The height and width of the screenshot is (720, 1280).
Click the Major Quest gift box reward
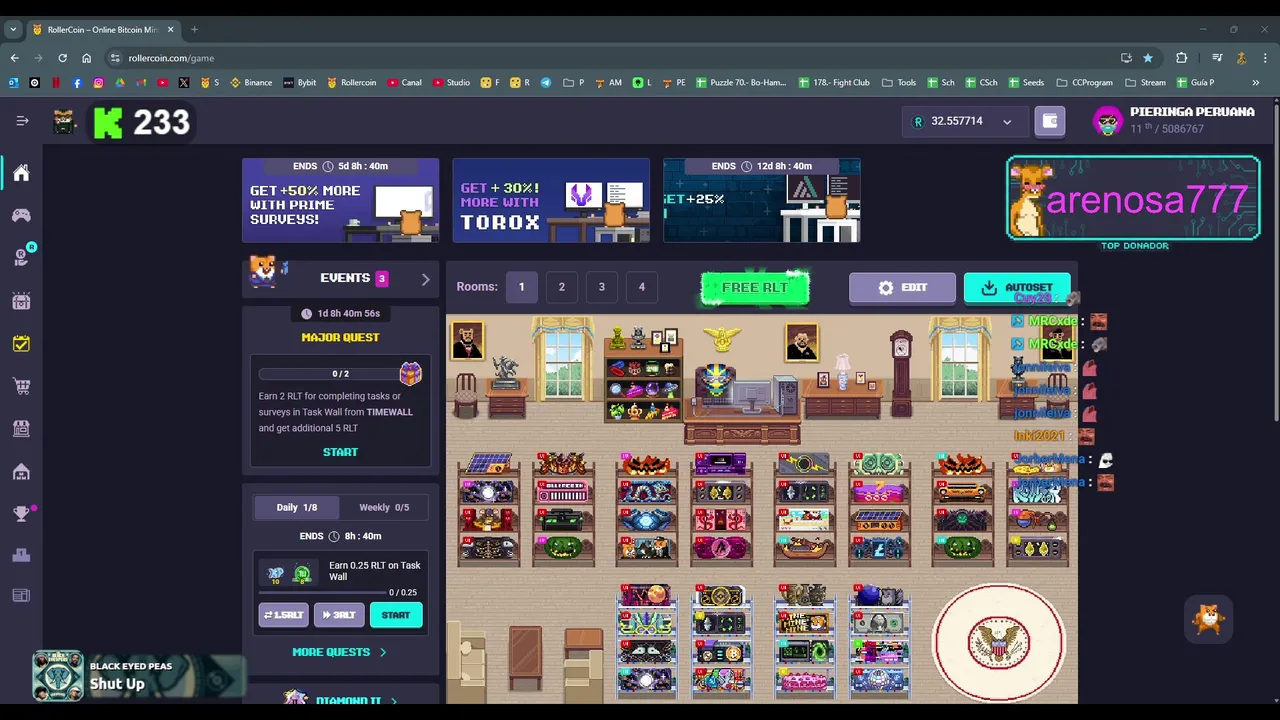pos(410,373)
